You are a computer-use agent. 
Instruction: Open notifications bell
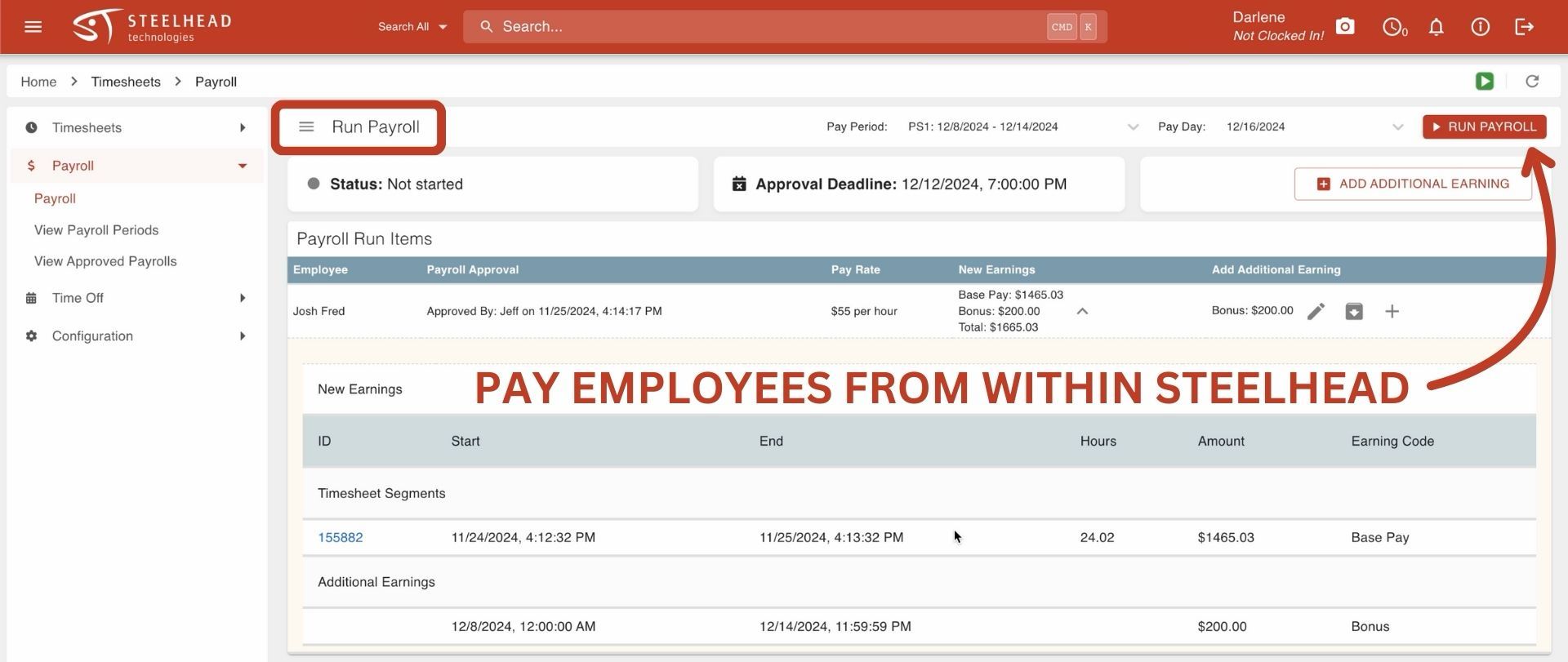[x=1437, y=27]
